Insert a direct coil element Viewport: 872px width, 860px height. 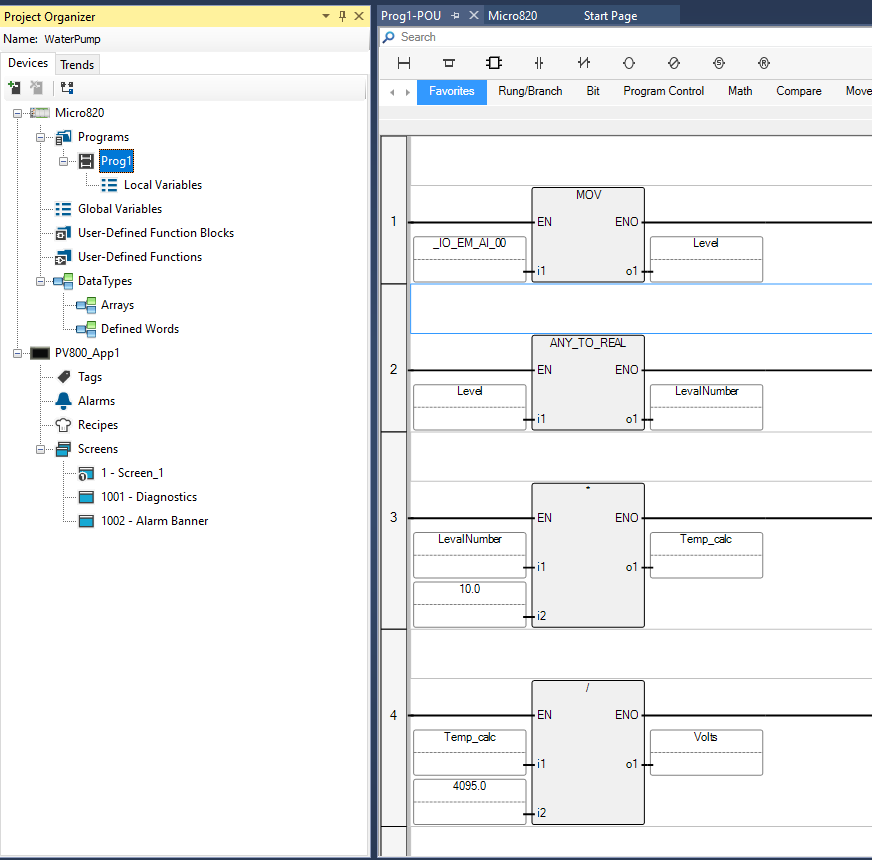(x=629, y=63)
